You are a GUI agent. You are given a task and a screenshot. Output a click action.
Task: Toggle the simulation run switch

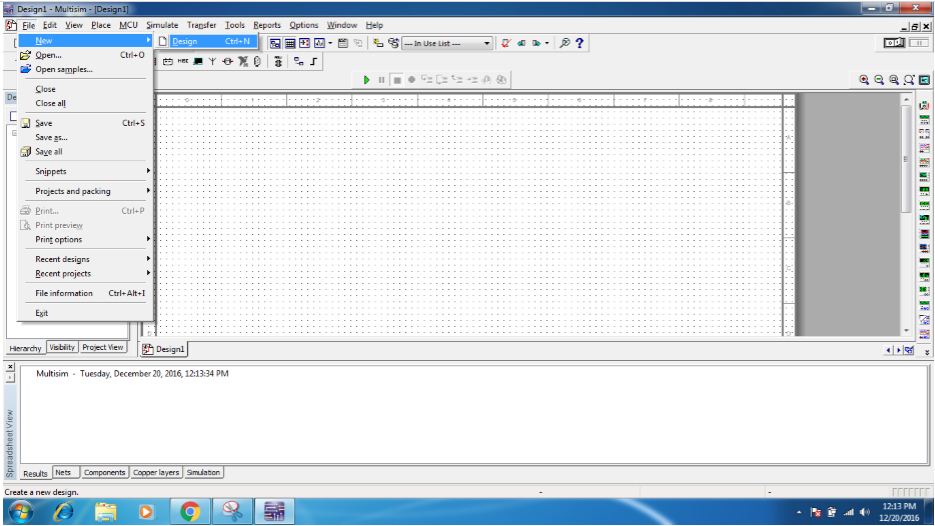[x=894, y=43]
